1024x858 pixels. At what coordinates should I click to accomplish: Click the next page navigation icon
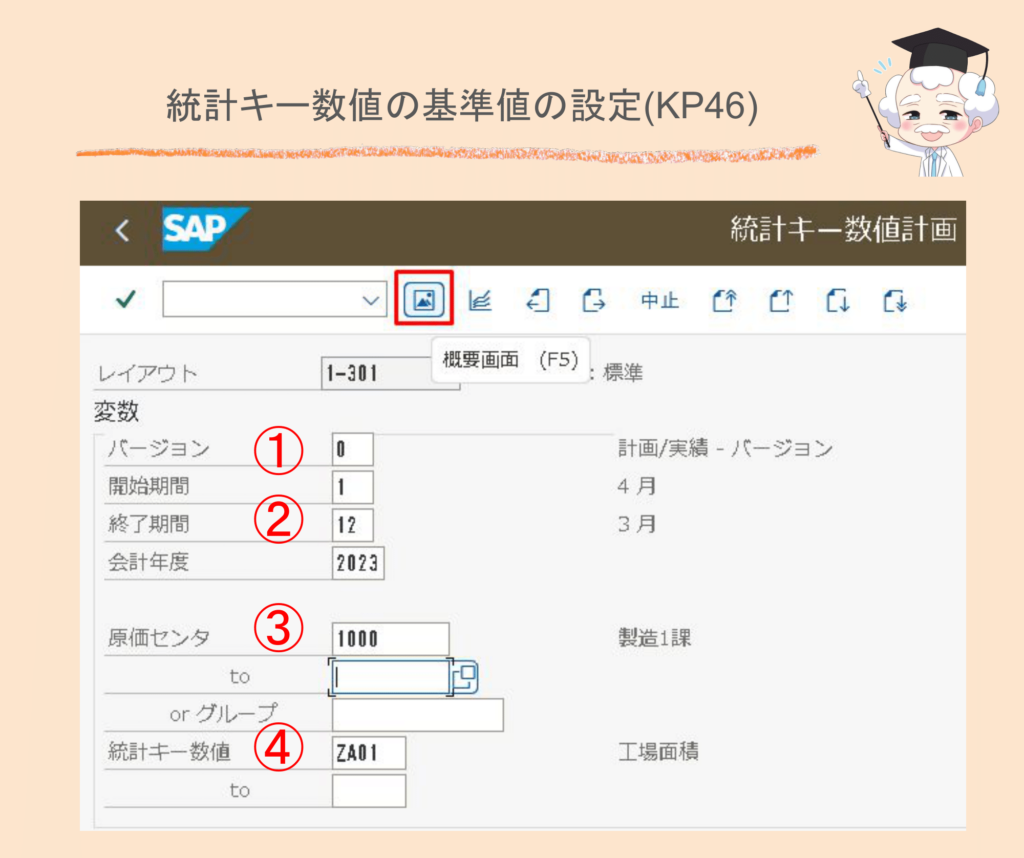[x=594, y=299]
